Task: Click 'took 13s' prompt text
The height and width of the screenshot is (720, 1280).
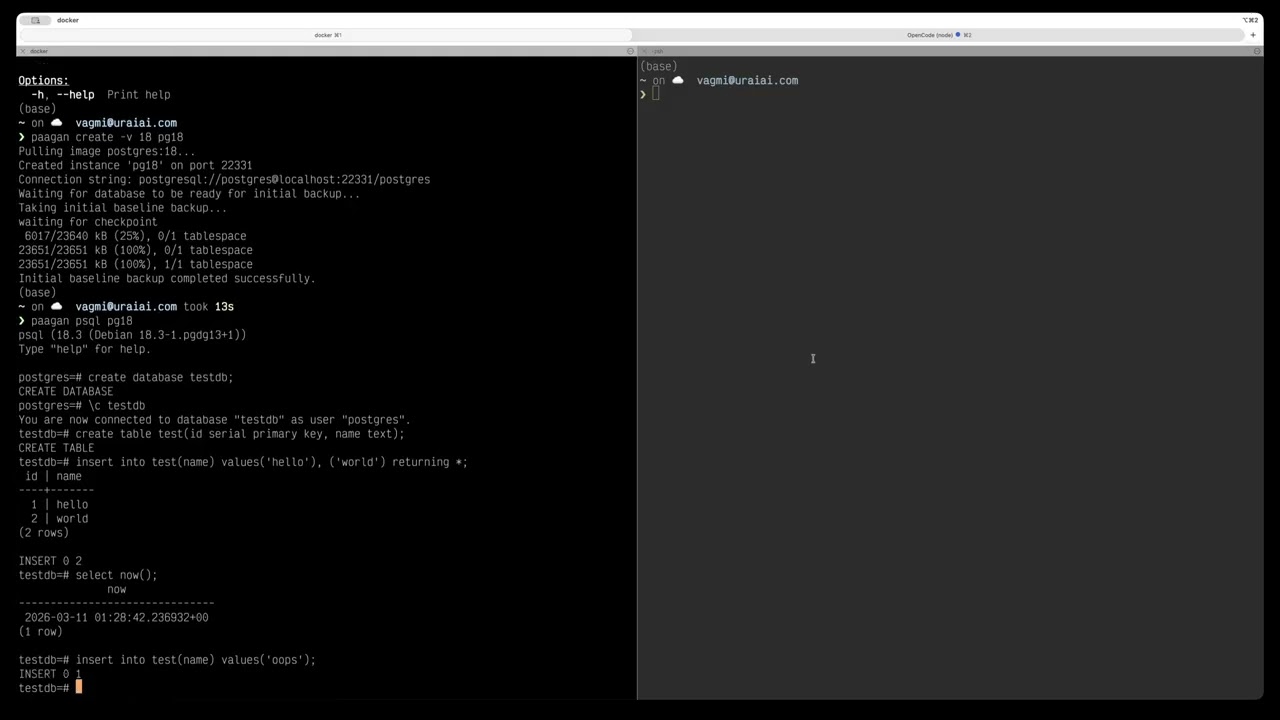Action: 208,307
